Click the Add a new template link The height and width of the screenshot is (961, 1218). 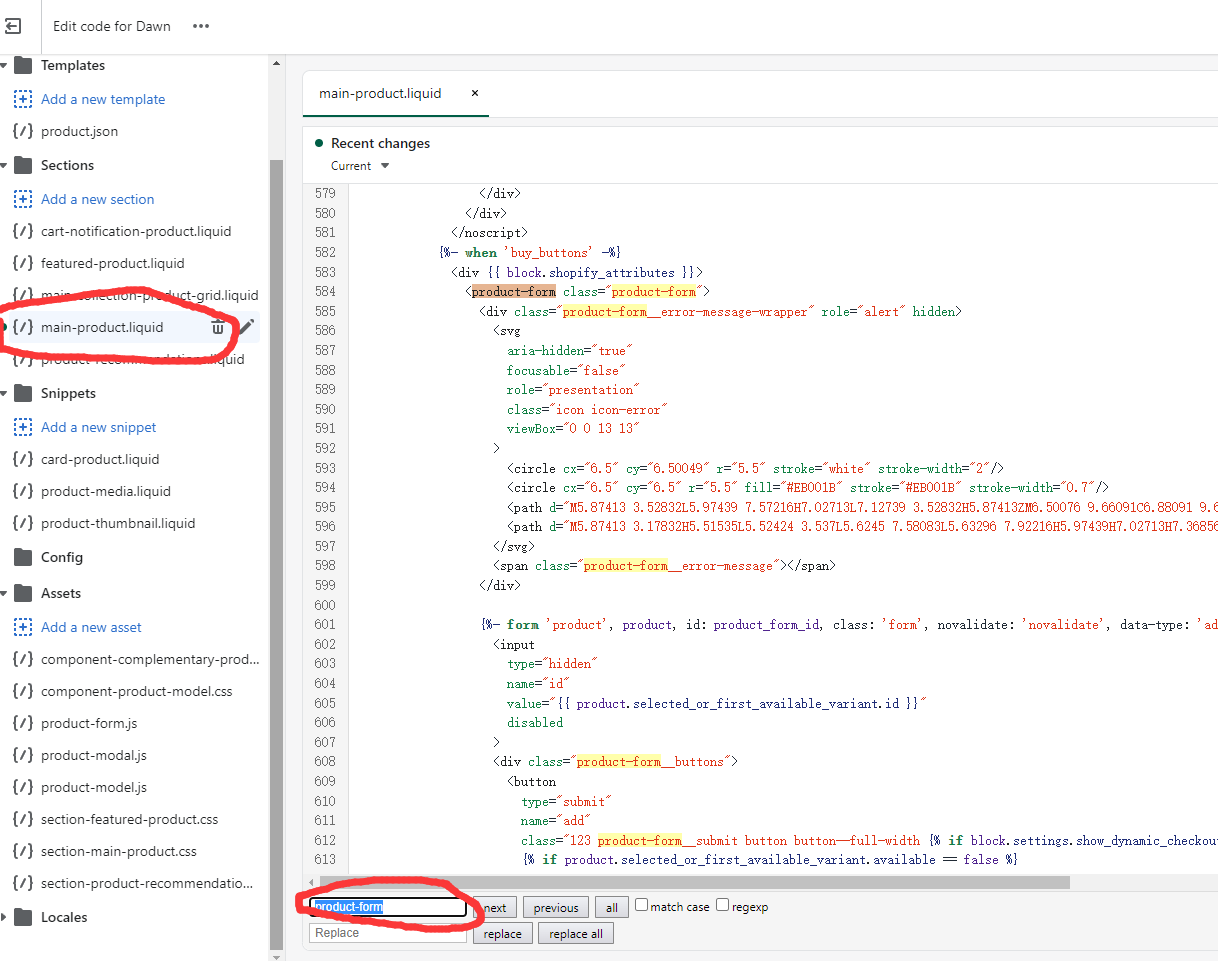coord(103,99)
